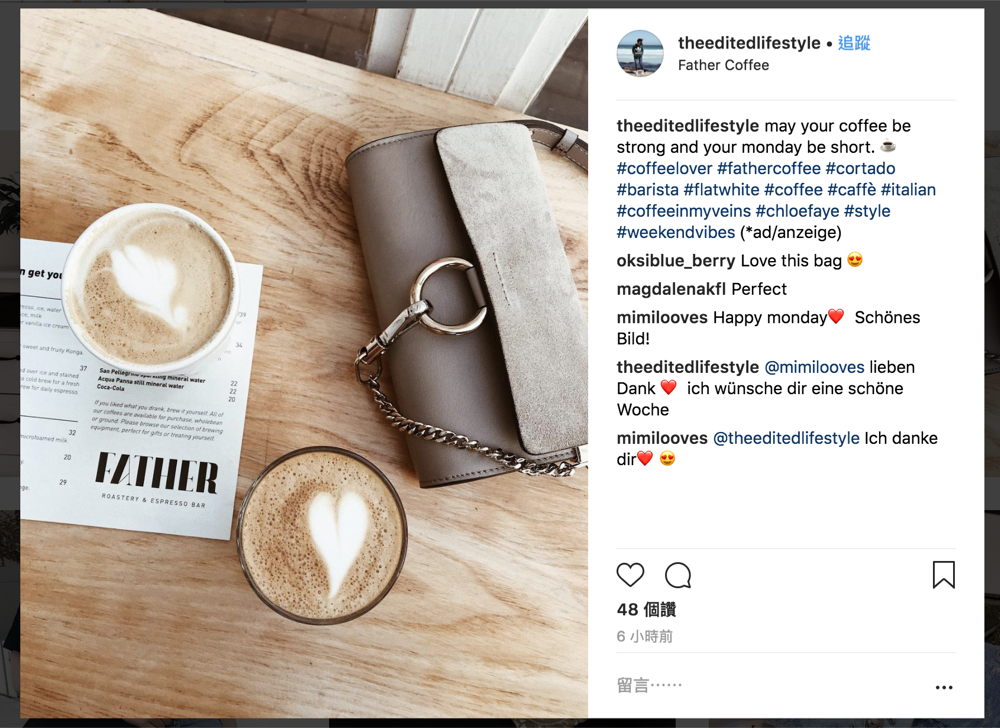Click the coffee and bag post photo
The height and width of the screenshot is (728, 1000).
click(304, 363)
